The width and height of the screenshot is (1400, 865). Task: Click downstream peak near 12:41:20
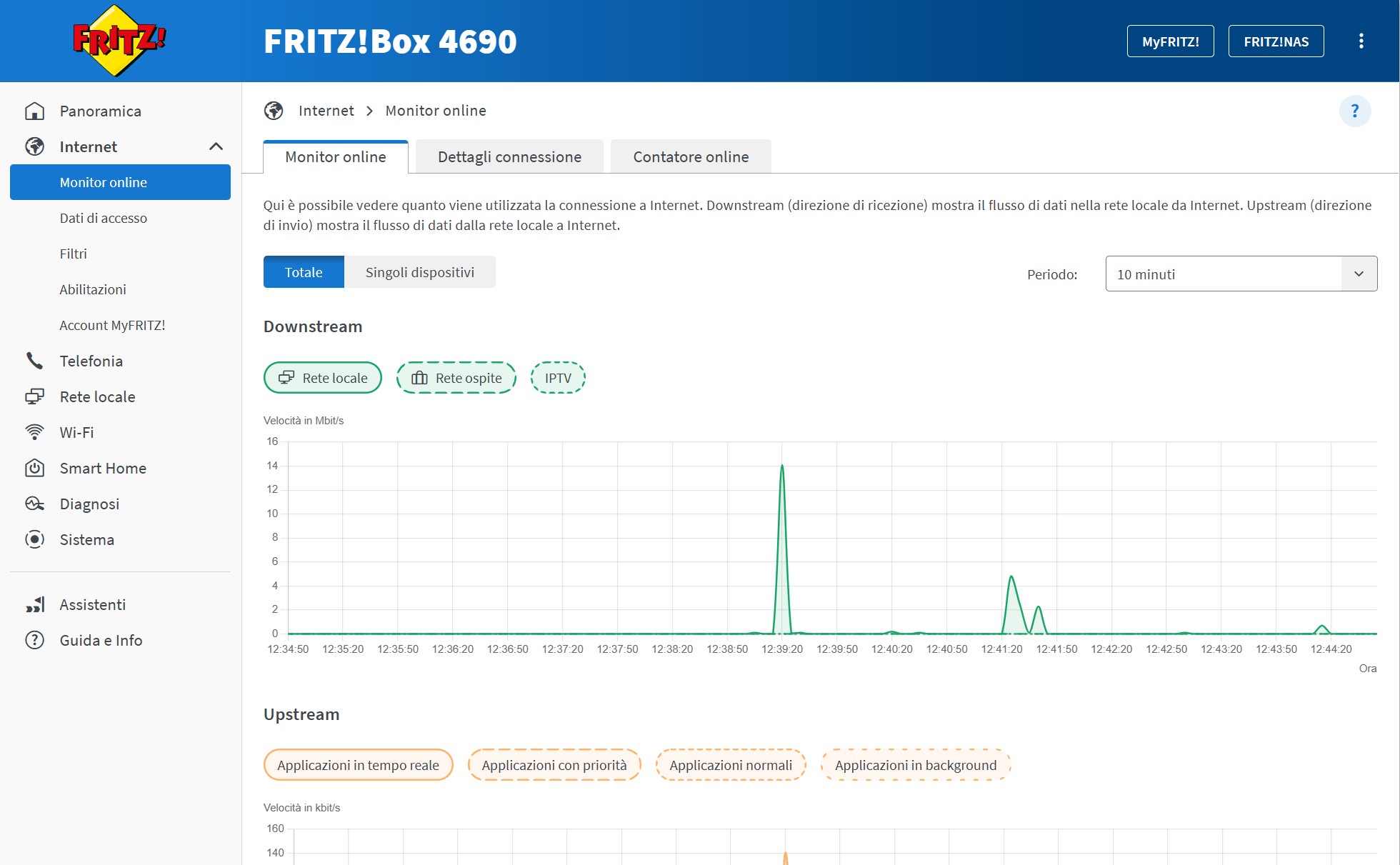(1011, 577)
